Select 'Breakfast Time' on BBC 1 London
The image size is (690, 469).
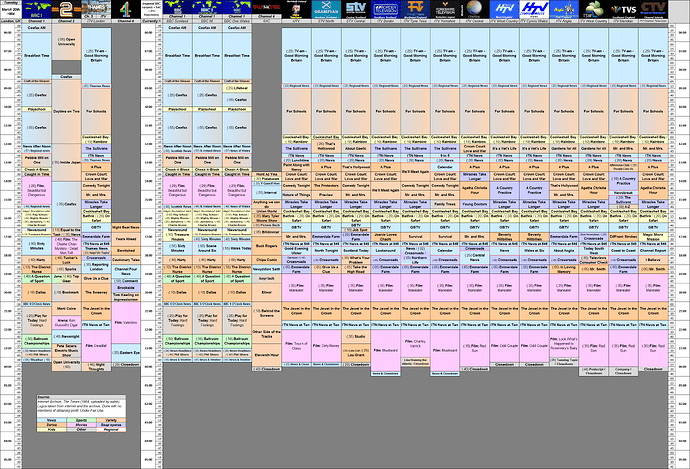[x=37, y=56]
